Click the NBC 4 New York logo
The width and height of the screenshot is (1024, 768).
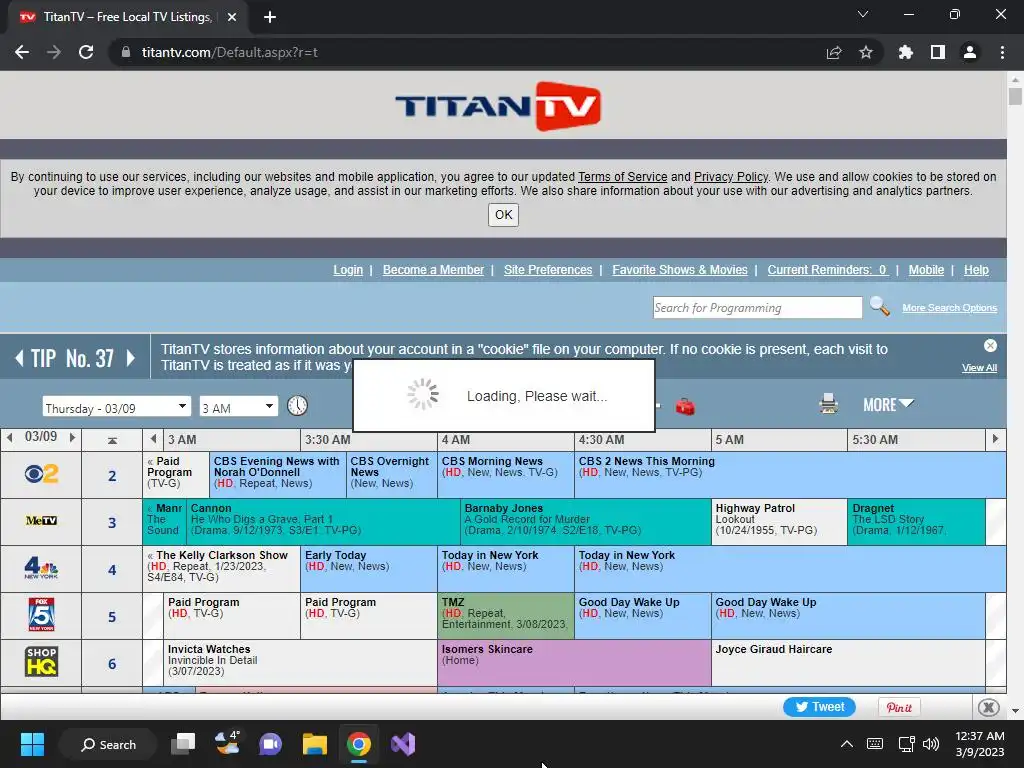click(x=41, y=568)
